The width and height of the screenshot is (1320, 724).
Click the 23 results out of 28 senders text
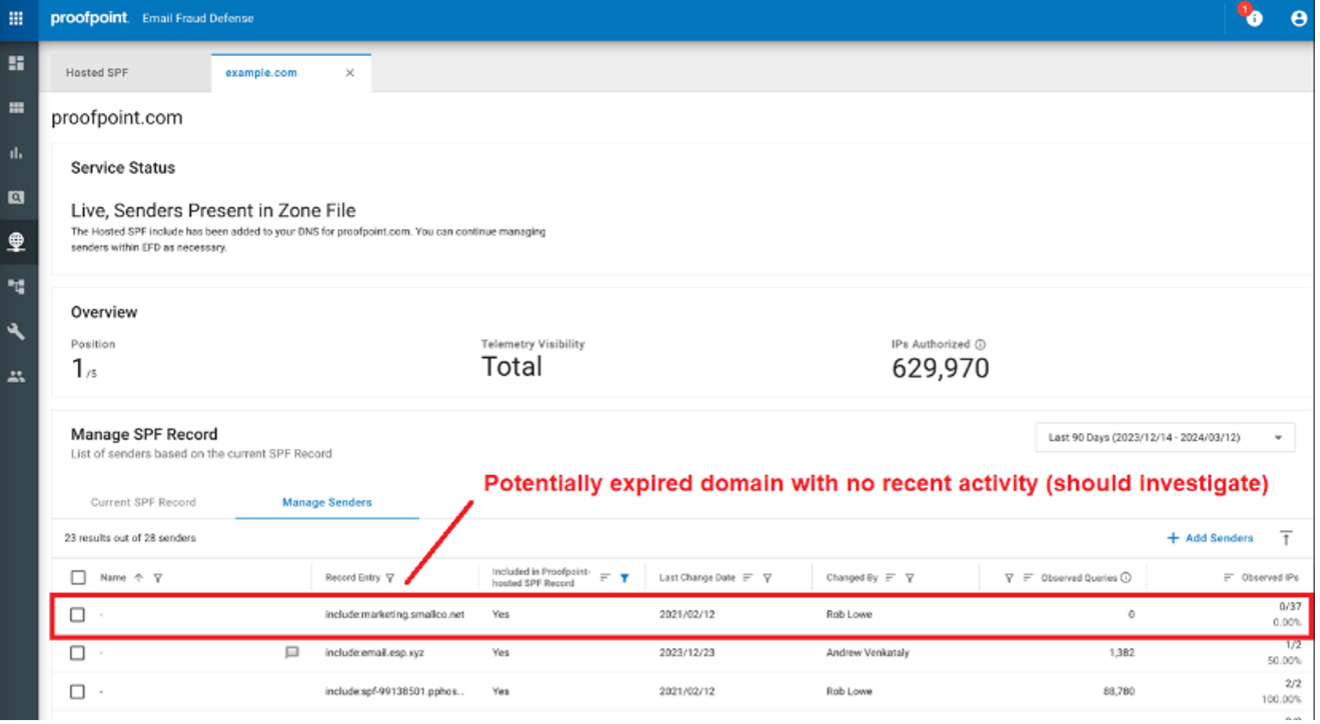[130, 538]
